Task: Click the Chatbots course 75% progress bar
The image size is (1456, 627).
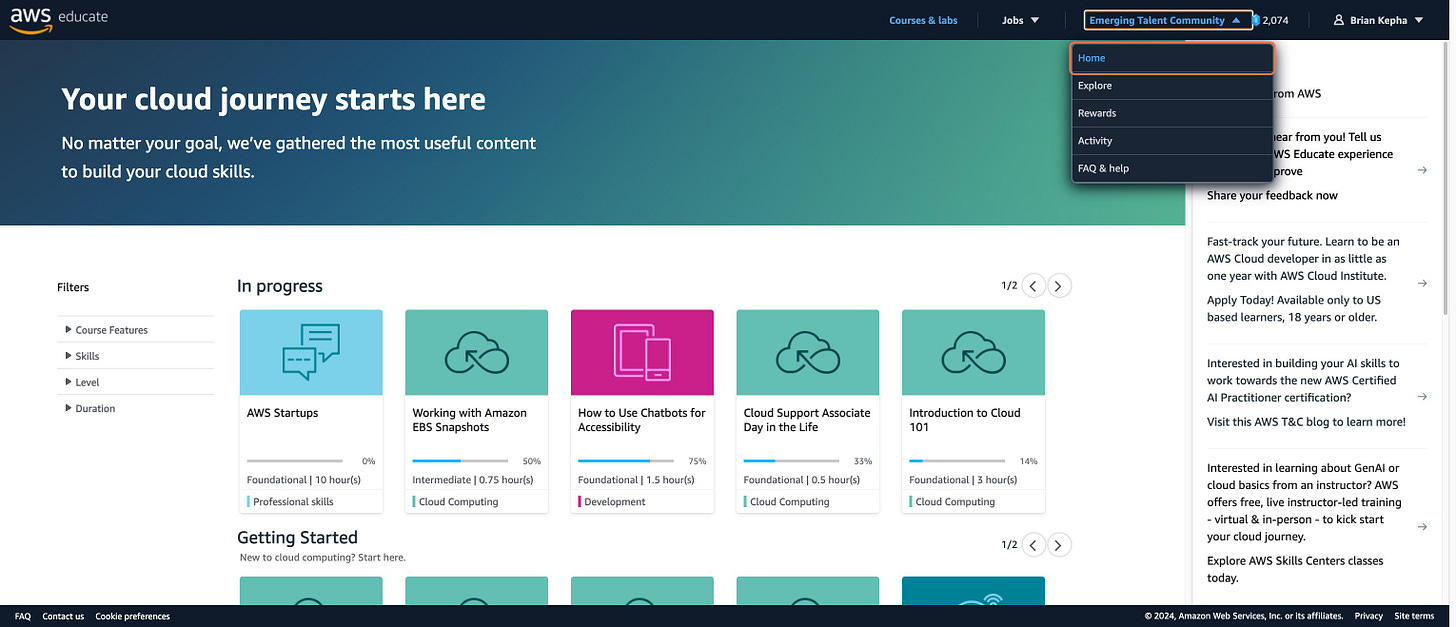Action: click(x=626, y=461)
